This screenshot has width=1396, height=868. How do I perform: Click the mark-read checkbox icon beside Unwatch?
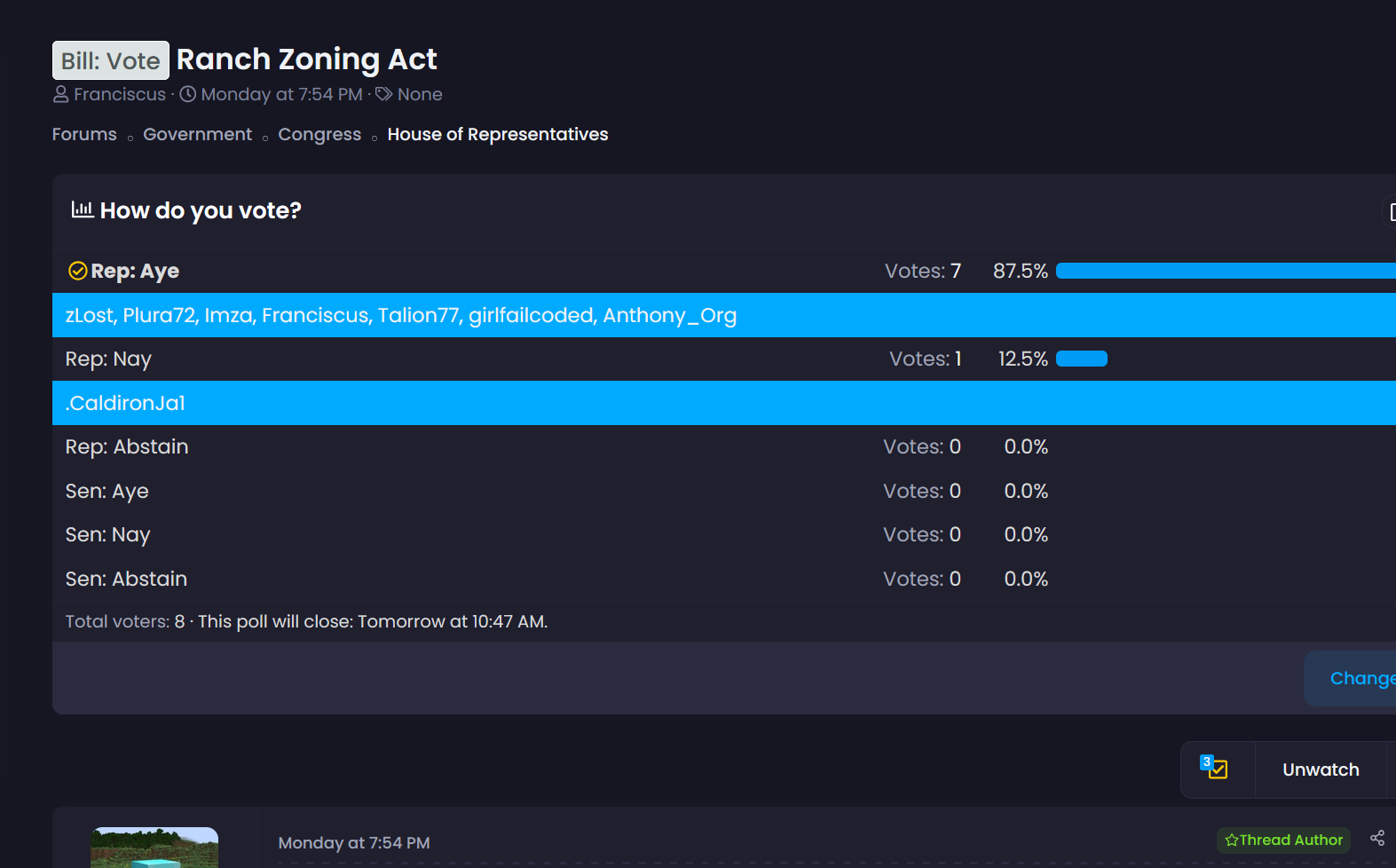tap(1214, 769)
